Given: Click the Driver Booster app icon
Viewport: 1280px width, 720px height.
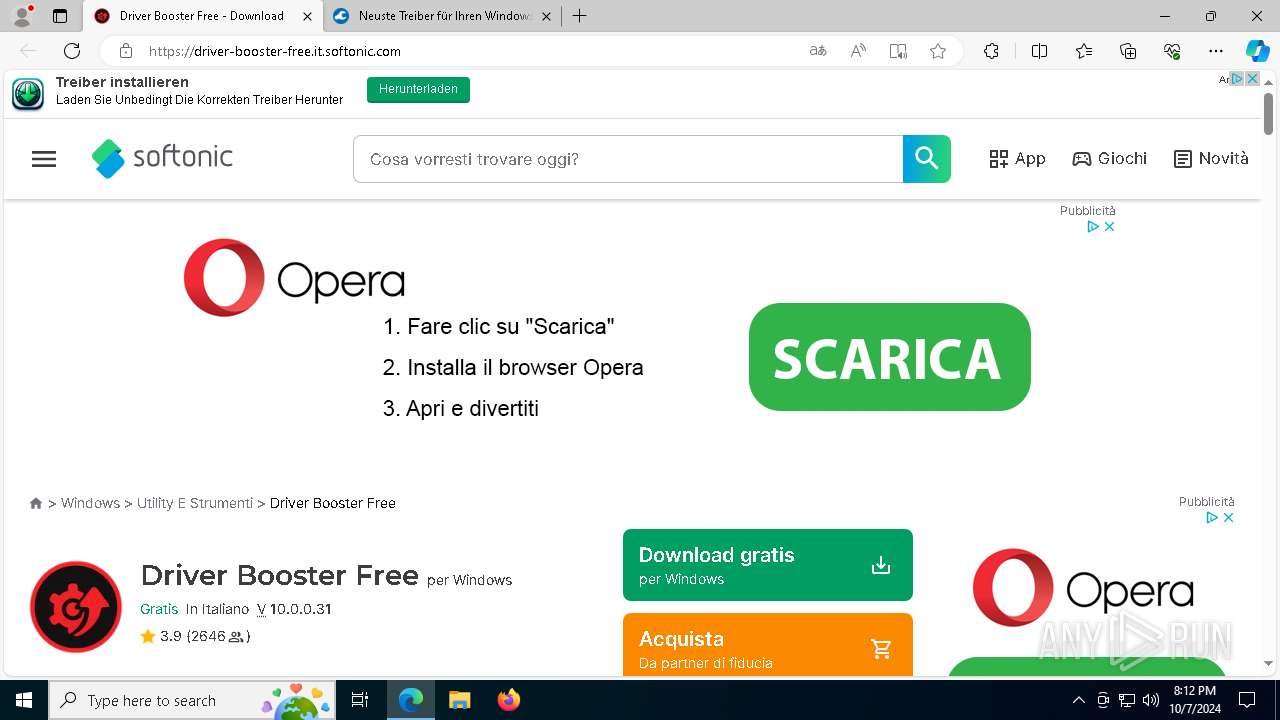Looking at the screenshot, I should [x=76, y=607].
